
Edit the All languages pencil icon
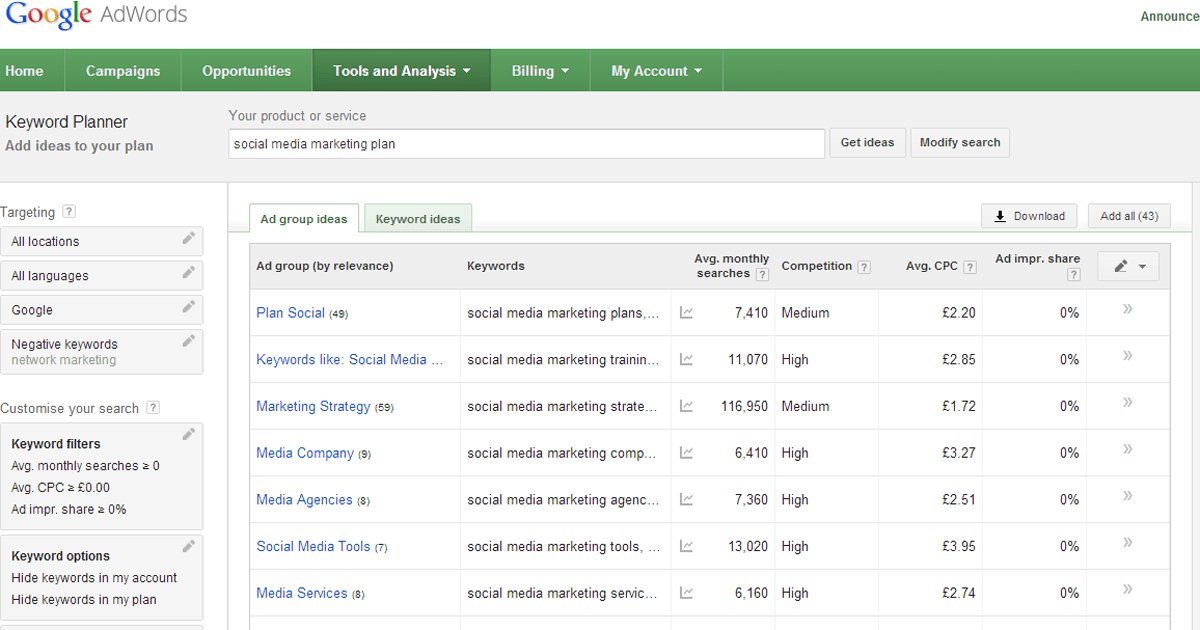coord(188,273)
